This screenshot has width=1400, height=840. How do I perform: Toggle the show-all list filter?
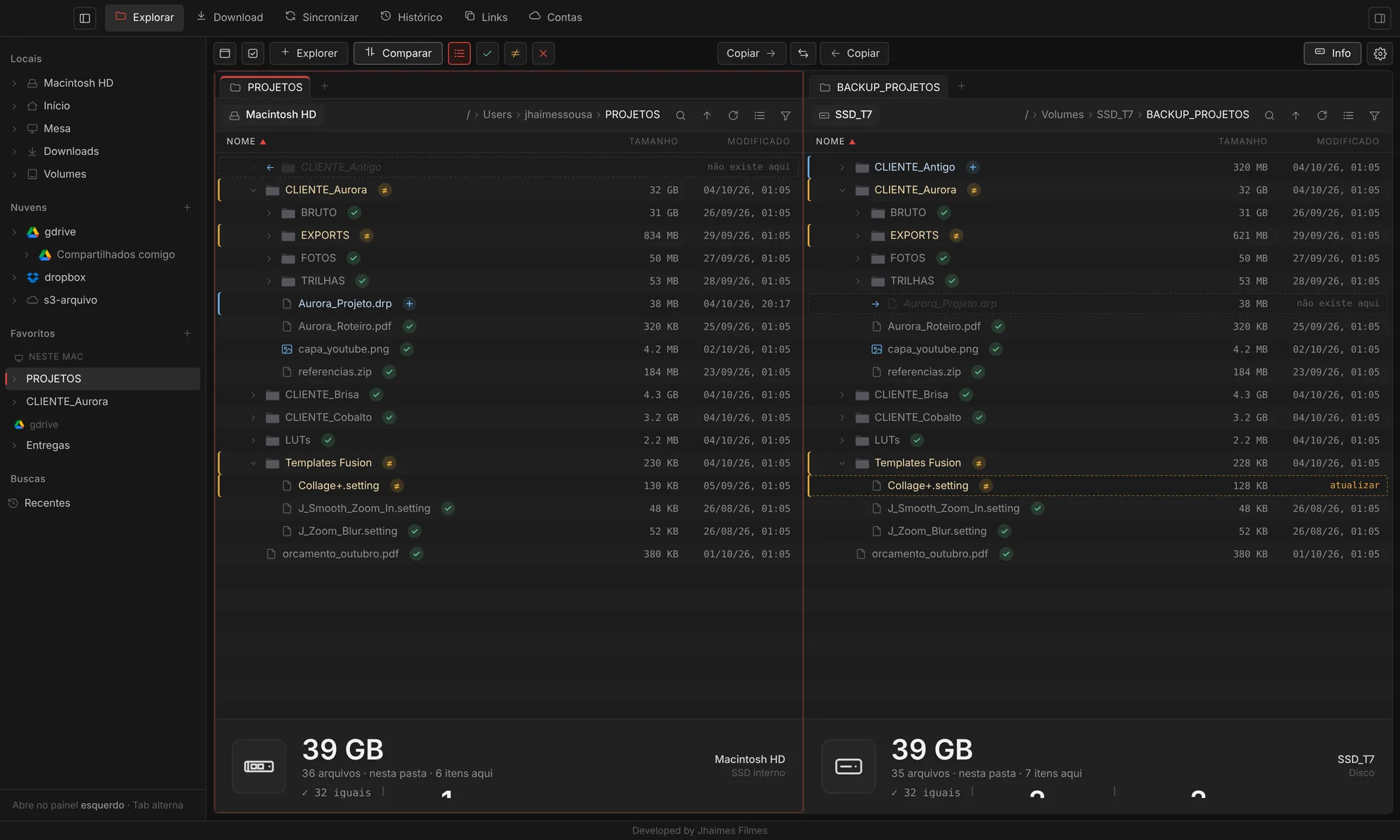(459, 53)
